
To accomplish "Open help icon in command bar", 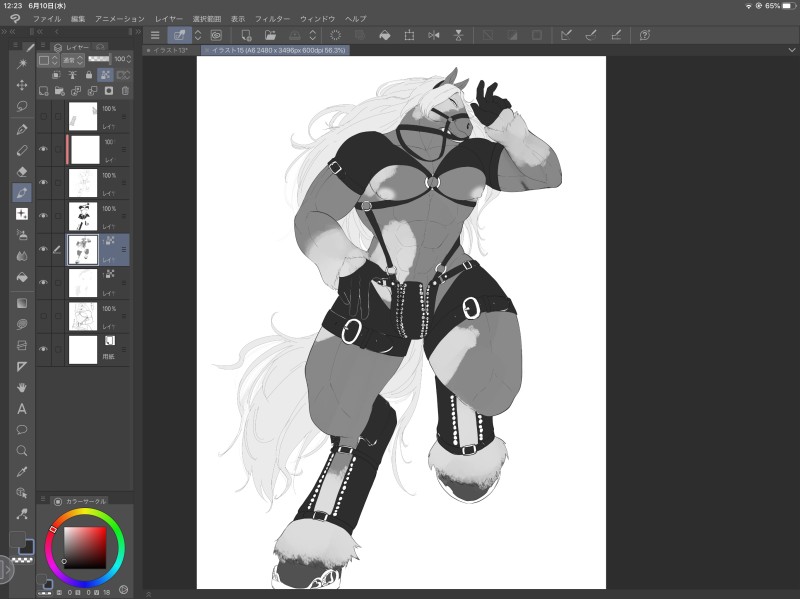I will [x=645, y=35].
